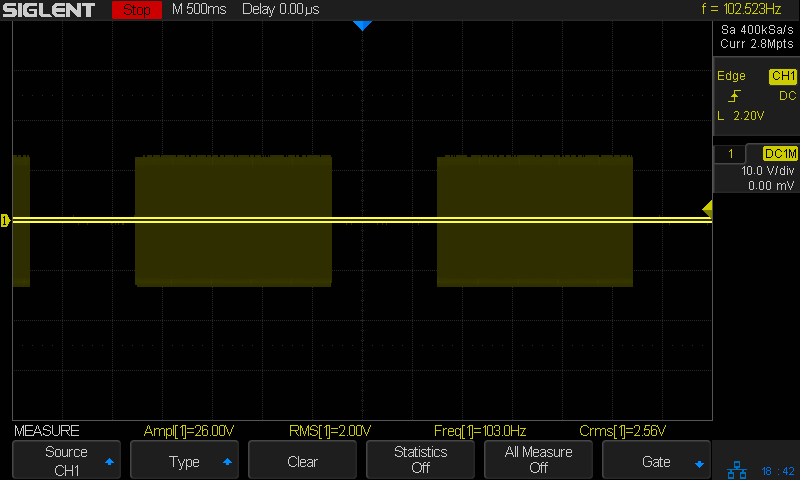The height and width of the screenshot is (480, 800).
Task: Click the channel 1 ground marker on left edge
Action: click(5, 220)
